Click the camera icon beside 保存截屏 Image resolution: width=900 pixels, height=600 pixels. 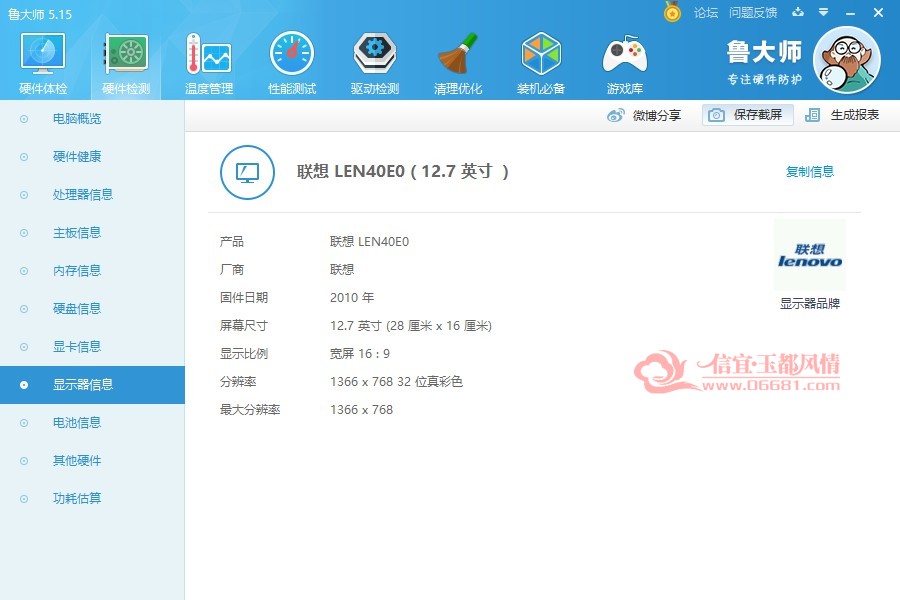pos(716,115)
